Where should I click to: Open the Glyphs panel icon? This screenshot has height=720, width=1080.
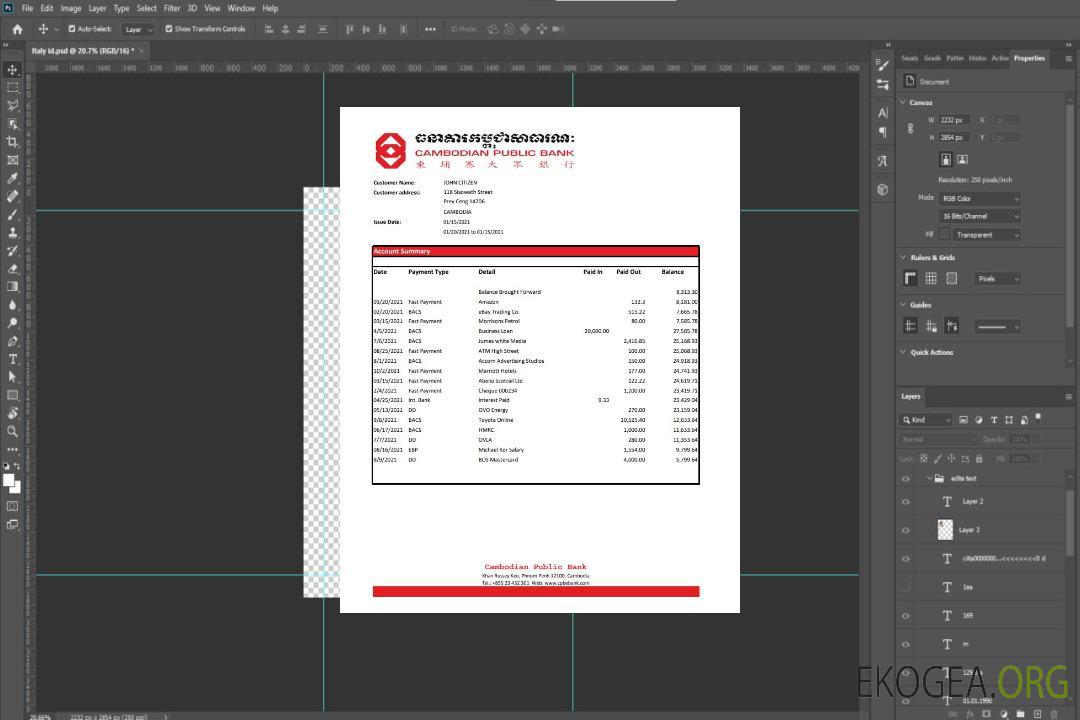(882, 161)
